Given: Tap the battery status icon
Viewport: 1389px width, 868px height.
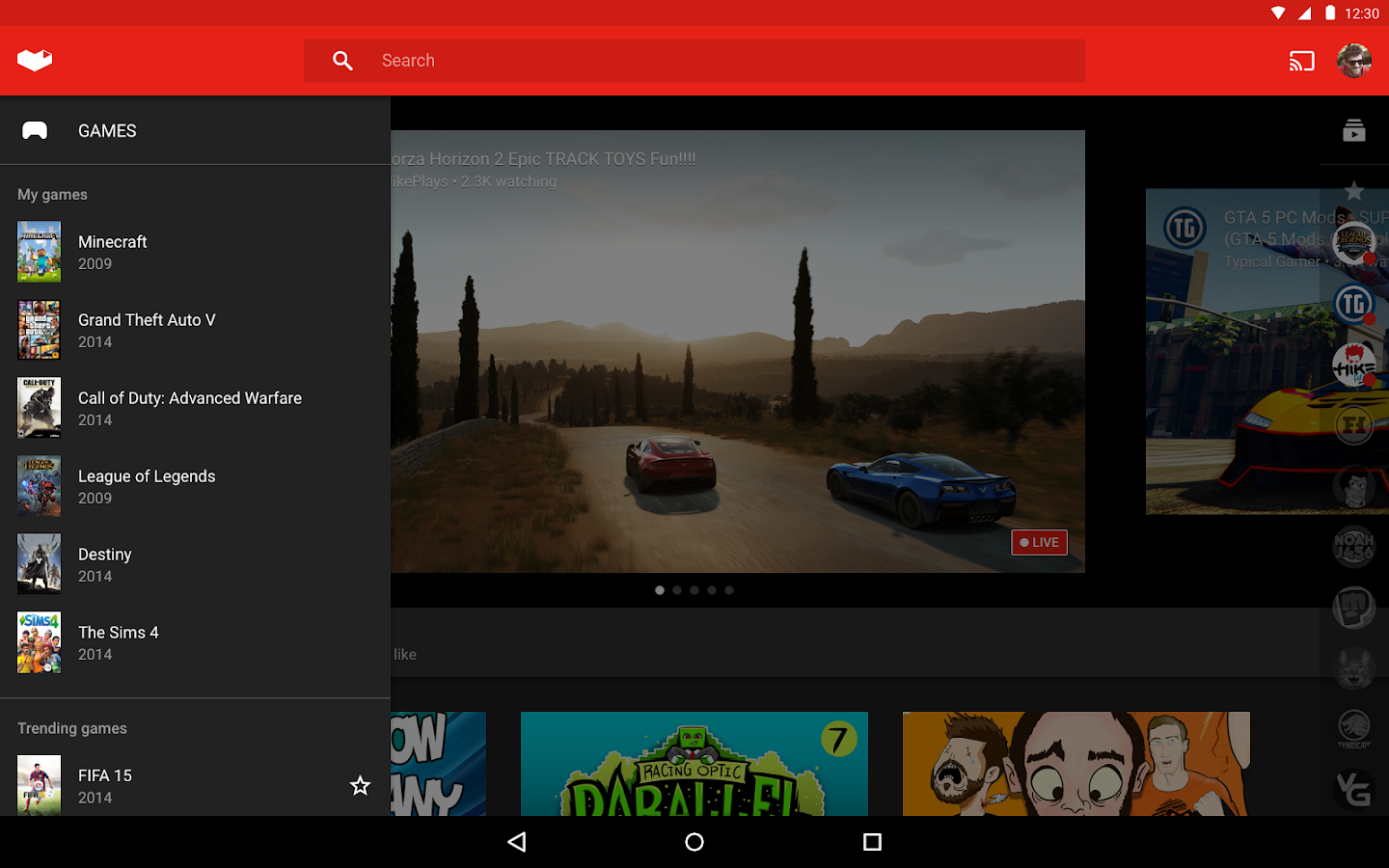Looking at the screenshot, I should 1330,14.
